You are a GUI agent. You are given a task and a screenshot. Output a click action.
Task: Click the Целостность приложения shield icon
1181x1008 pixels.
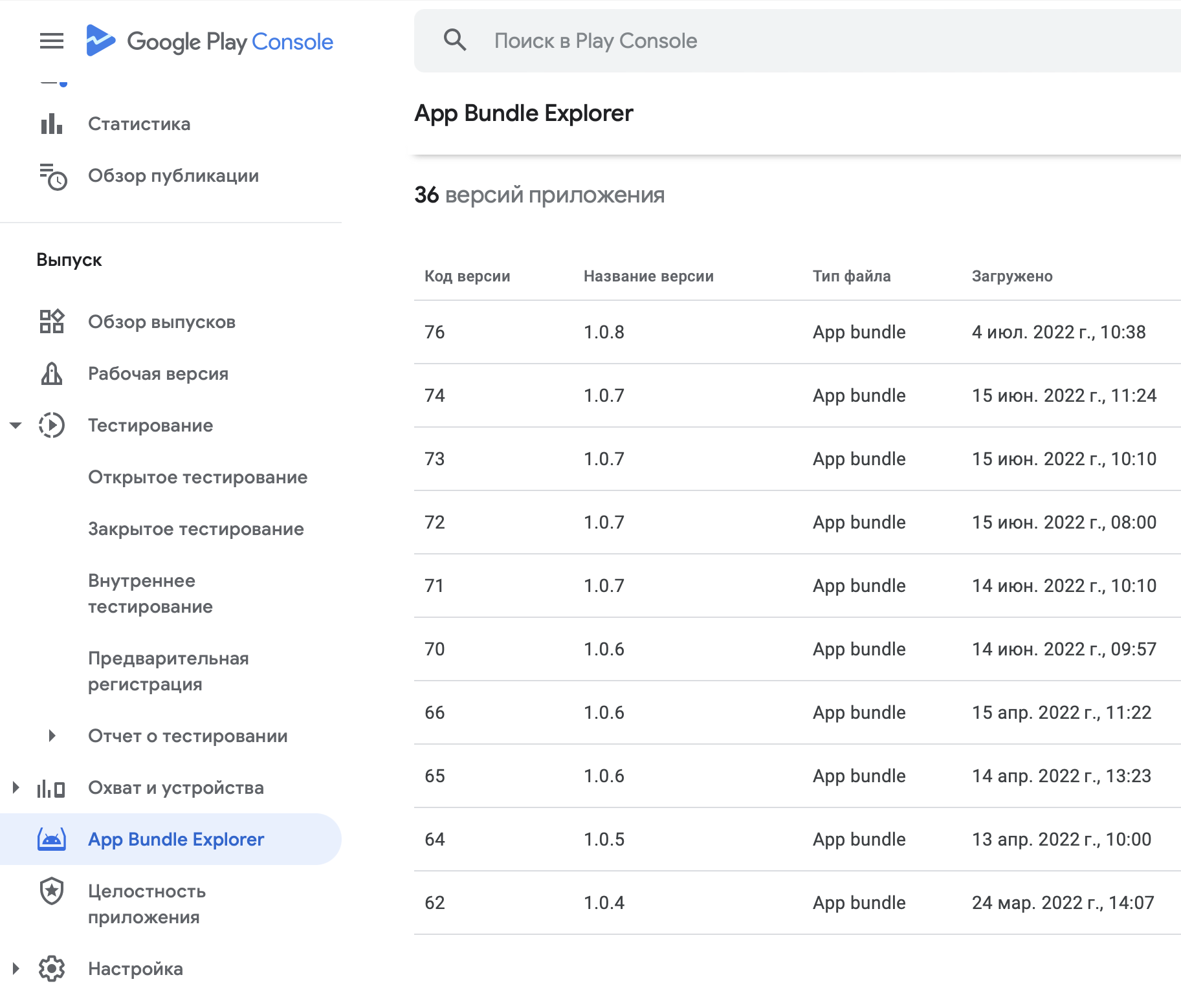52,891
